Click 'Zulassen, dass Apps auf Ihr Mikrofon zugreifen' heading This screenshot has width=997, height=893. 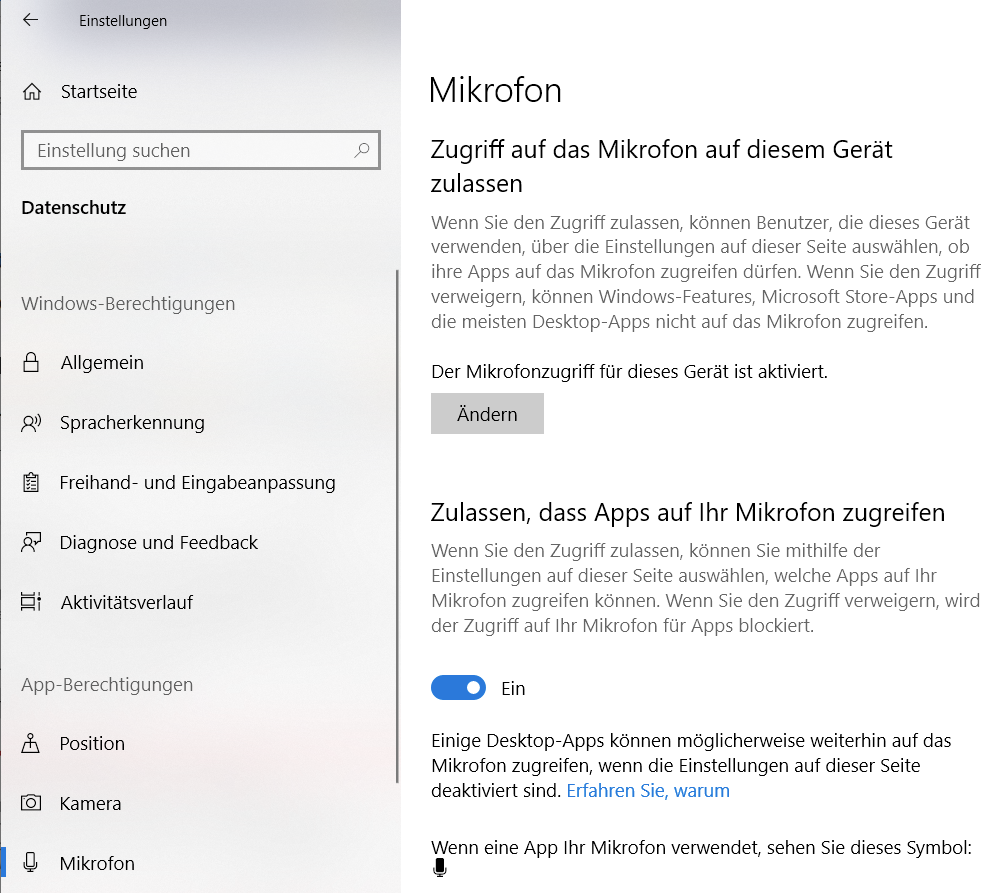pos(688,513)
